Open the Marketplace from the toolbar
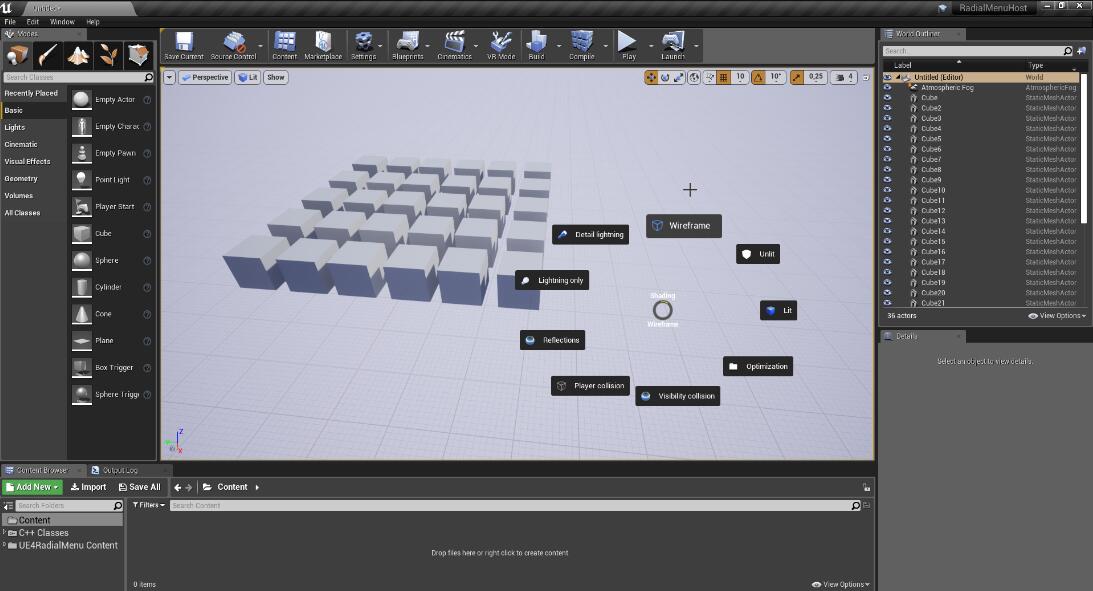 tap(322, 44)
